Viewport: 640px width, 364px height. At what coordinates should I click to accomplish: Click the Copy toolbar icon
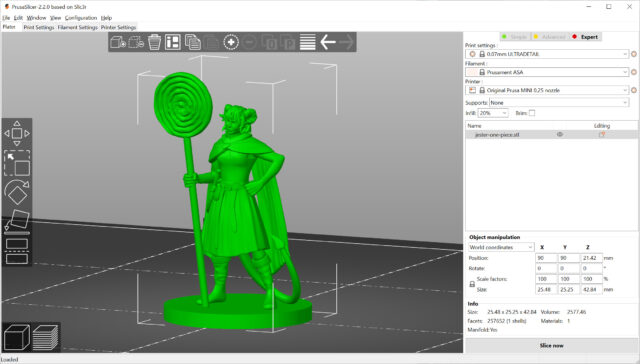pyautogui.click(x=192, y=42)
